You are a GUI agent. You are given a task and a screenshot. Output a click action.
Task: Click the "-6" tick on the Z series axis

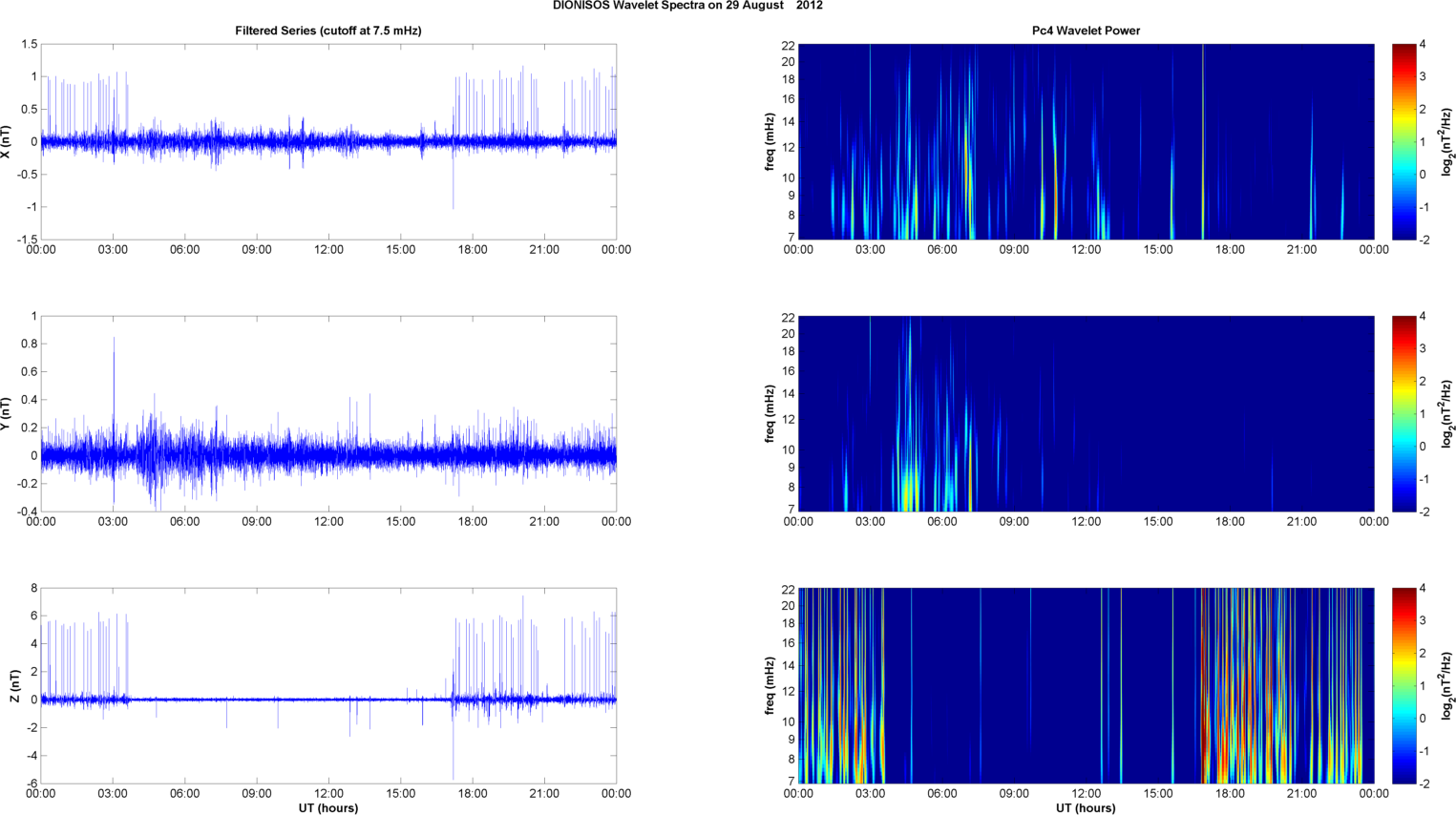tap(31, 784)
